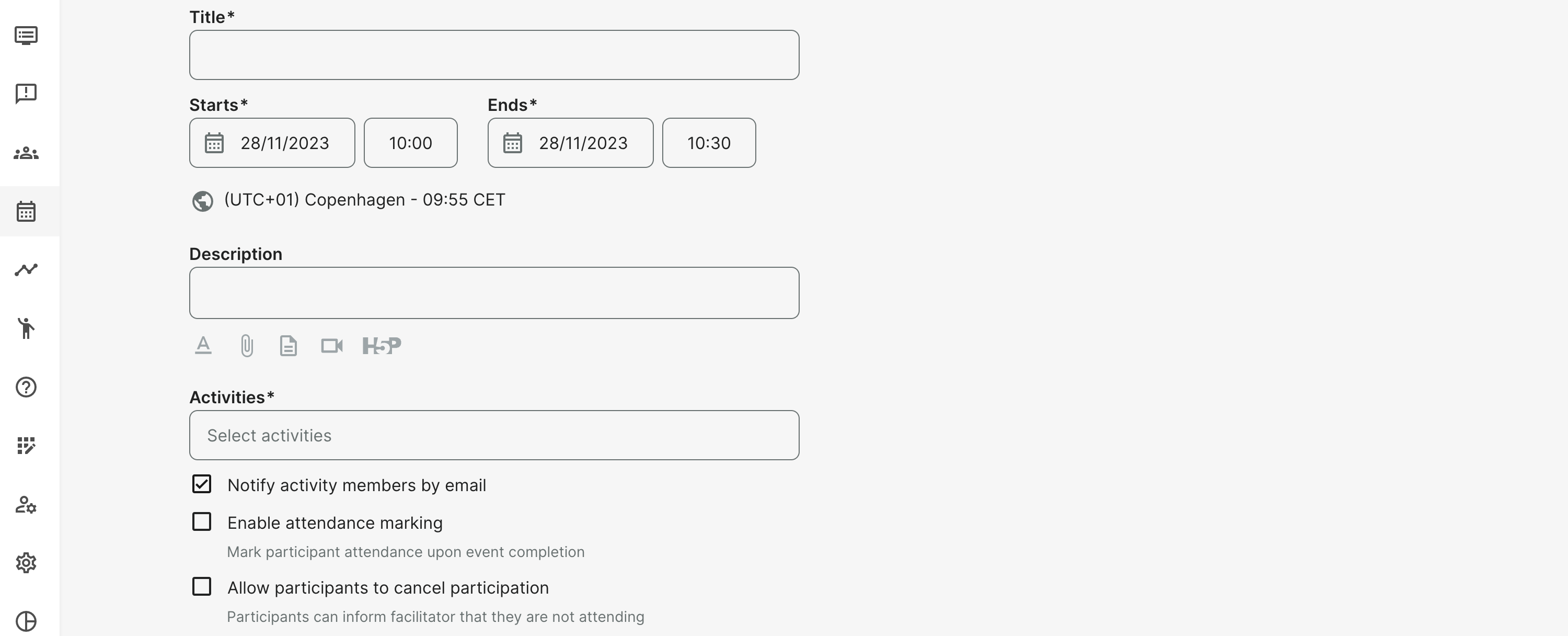Open the calendar icon in sidebar
This screenshot has height=636, width=1568.
26,211
